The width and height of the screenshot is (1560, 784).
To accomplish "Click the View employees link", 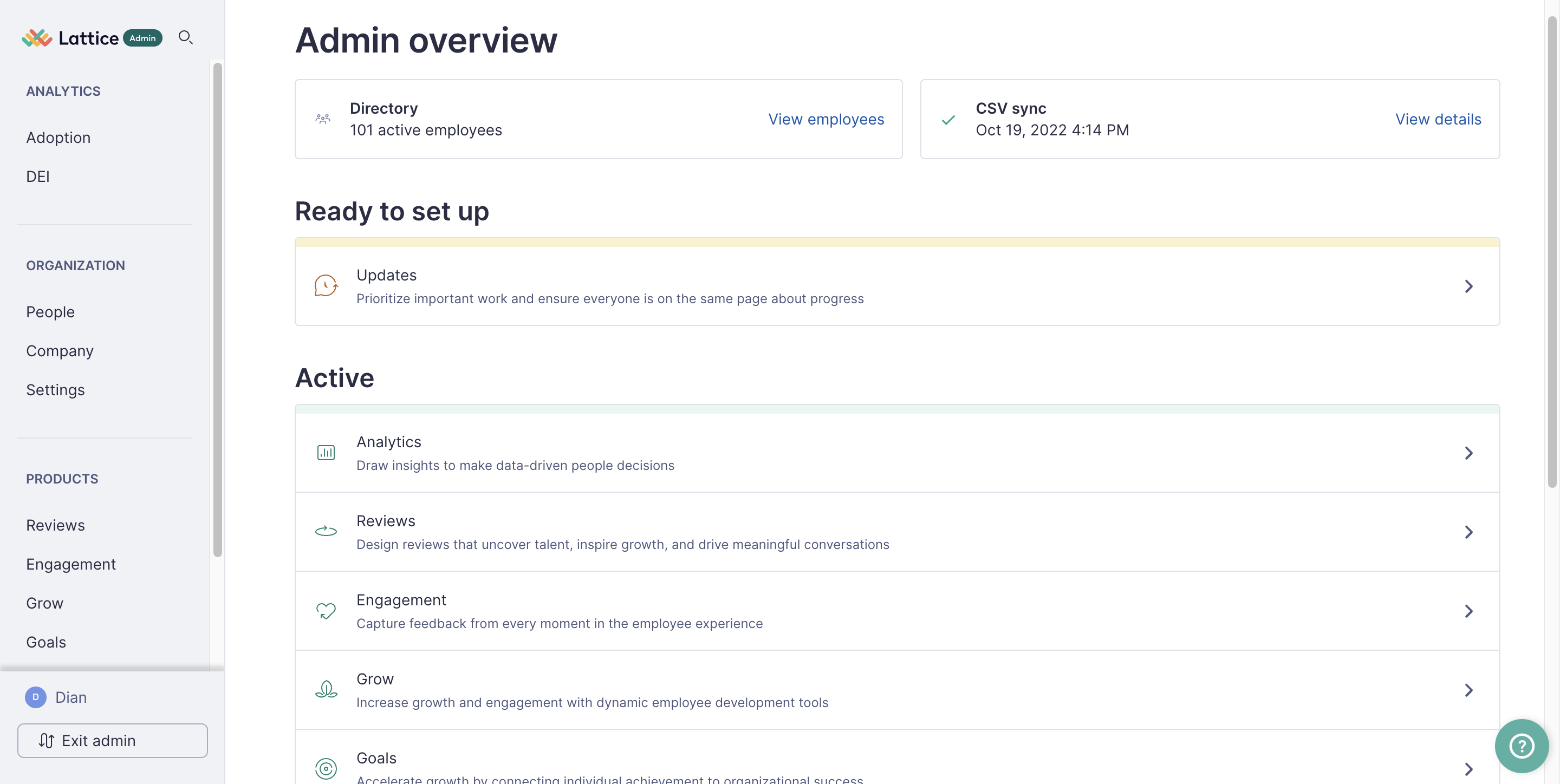I will pos(826,119).
